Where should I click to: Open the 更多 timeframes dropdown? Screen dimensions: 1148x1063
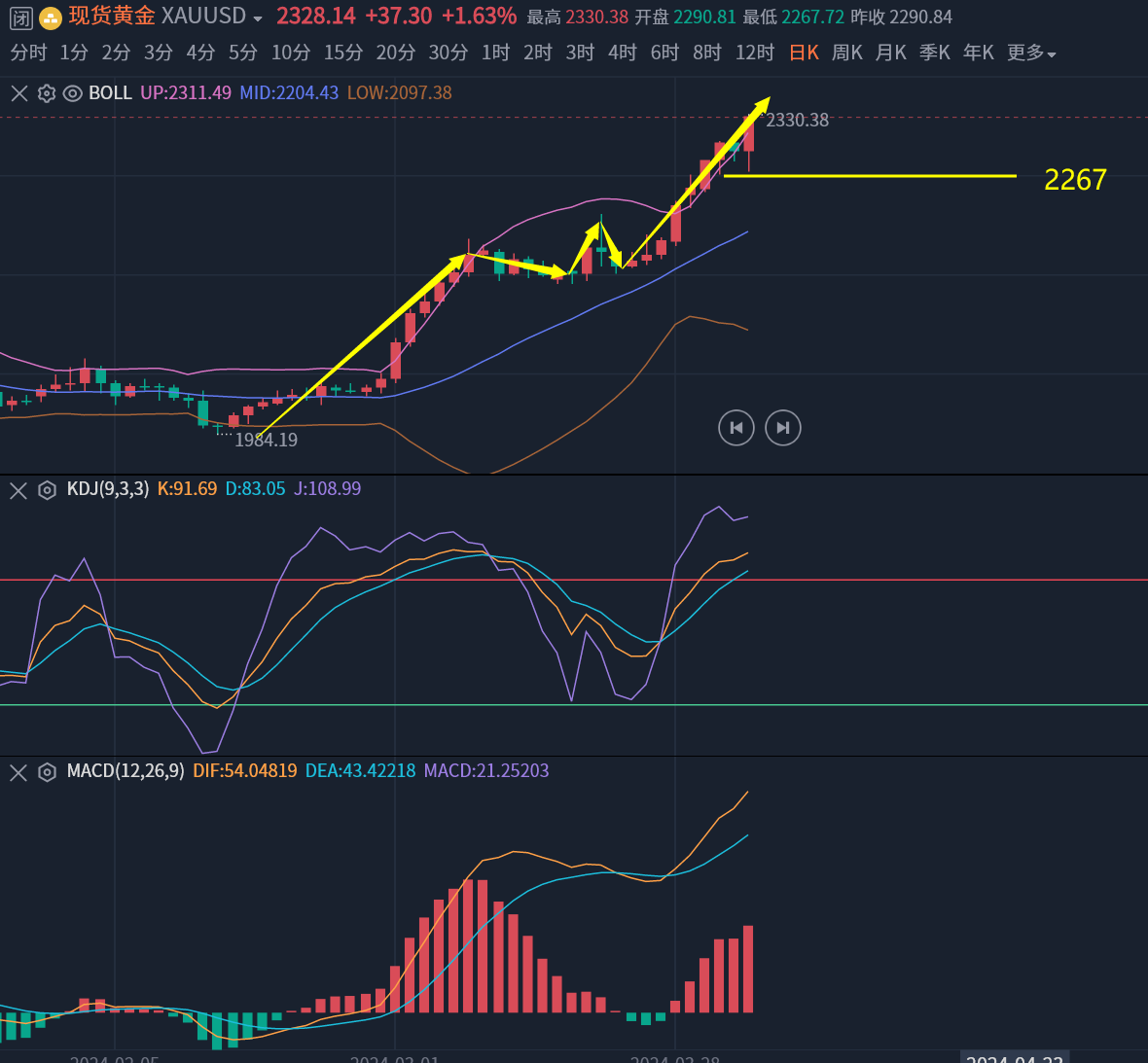click(1031, 53)
